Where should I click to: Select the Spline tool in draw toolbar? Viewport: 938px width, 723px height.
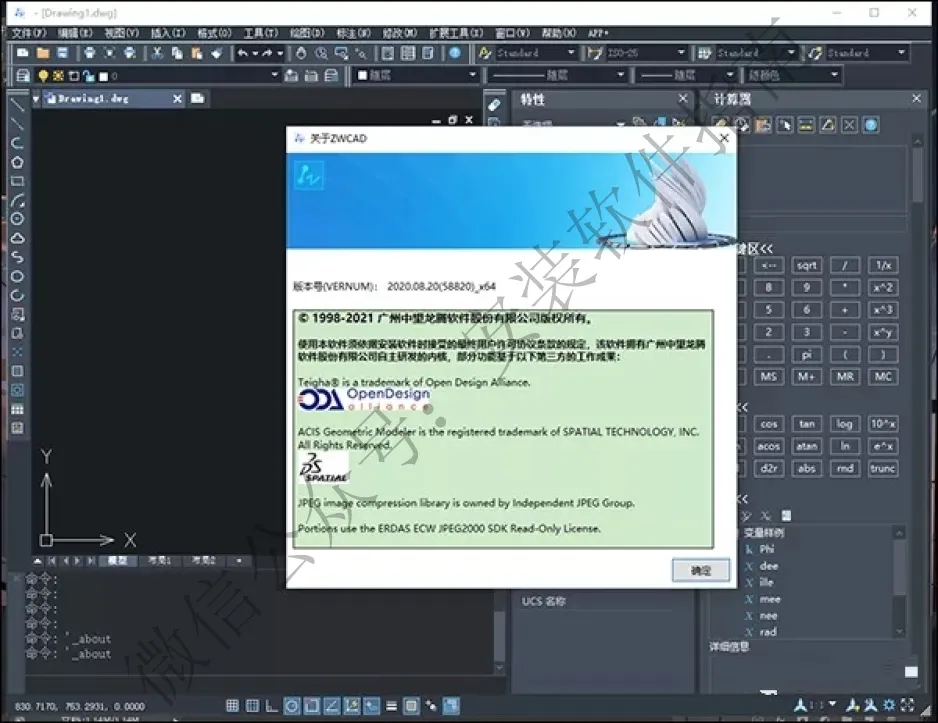click(x=17, y=257)
